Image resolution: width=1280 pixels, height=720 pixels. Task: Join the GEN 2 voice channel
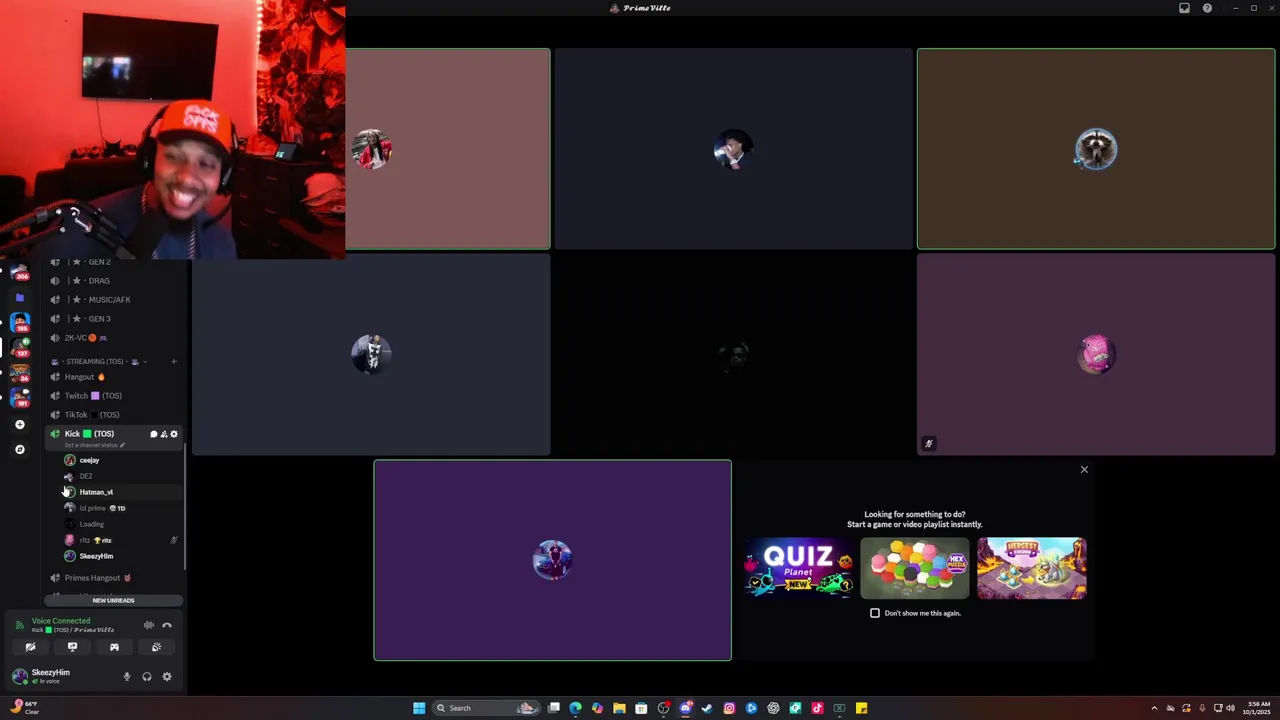coord(115,262)
